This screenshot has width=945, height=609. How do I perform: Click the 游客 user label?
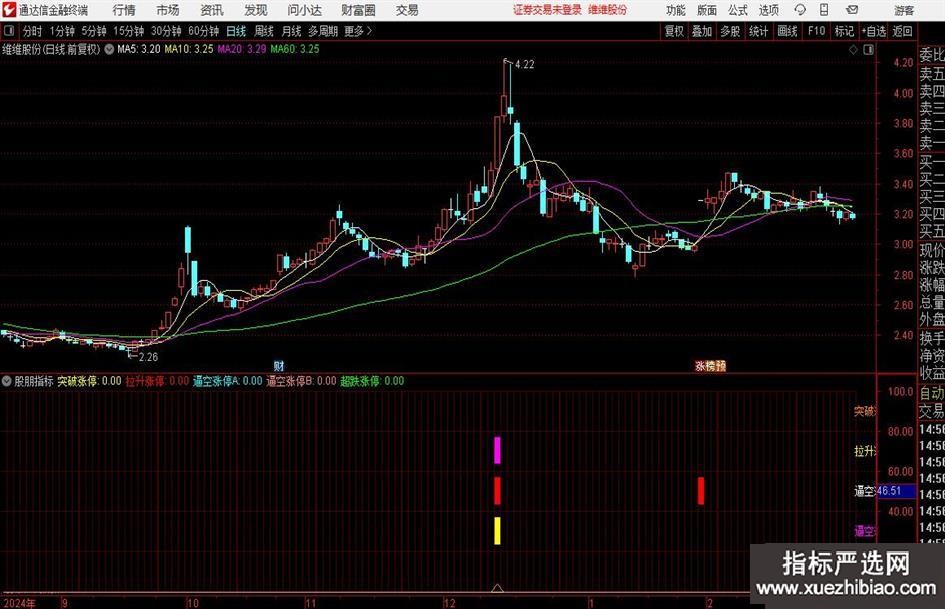[904, 10]
